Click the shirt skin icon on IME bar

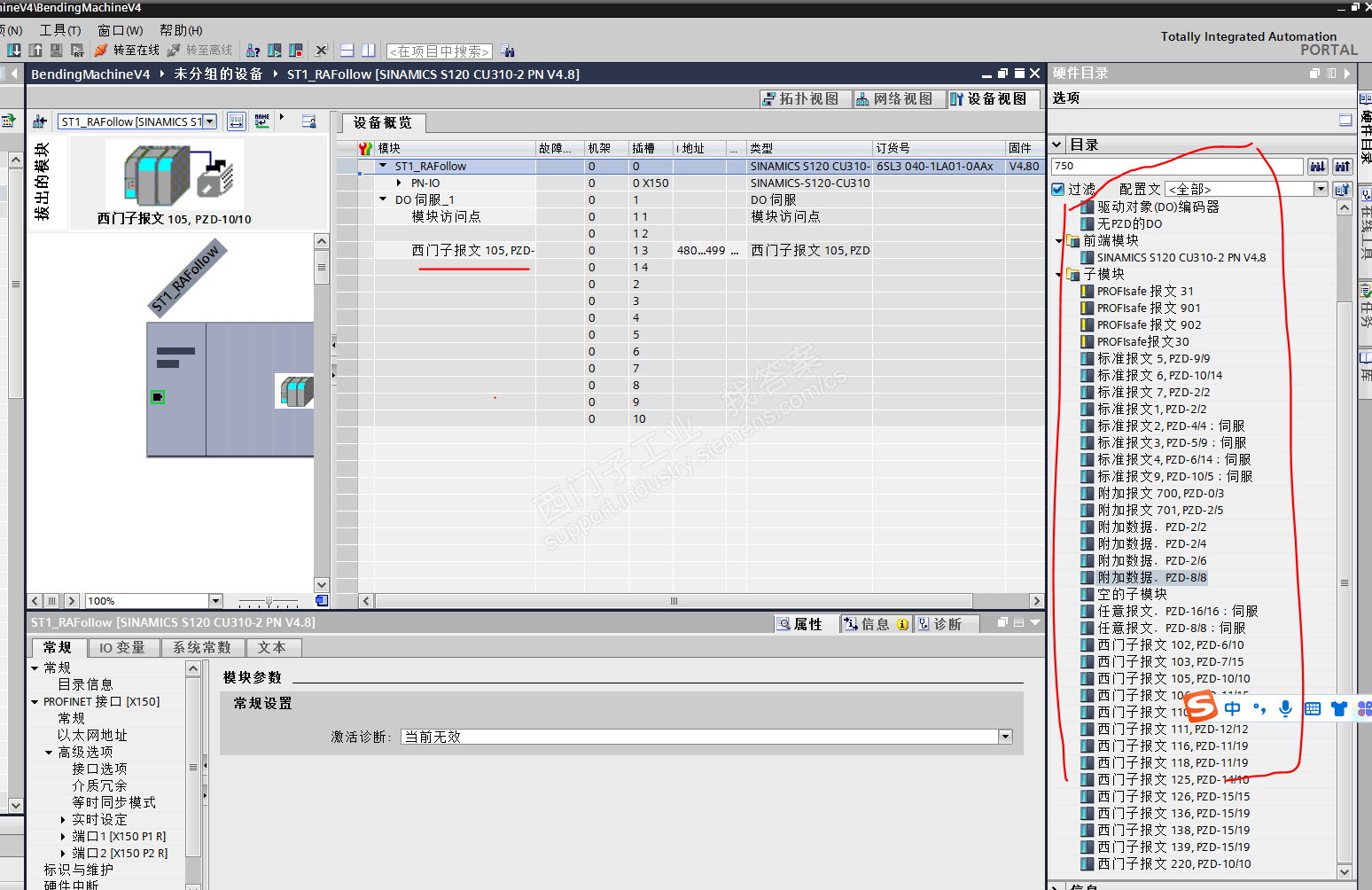pyautogui.click(x=1339, y=708)
